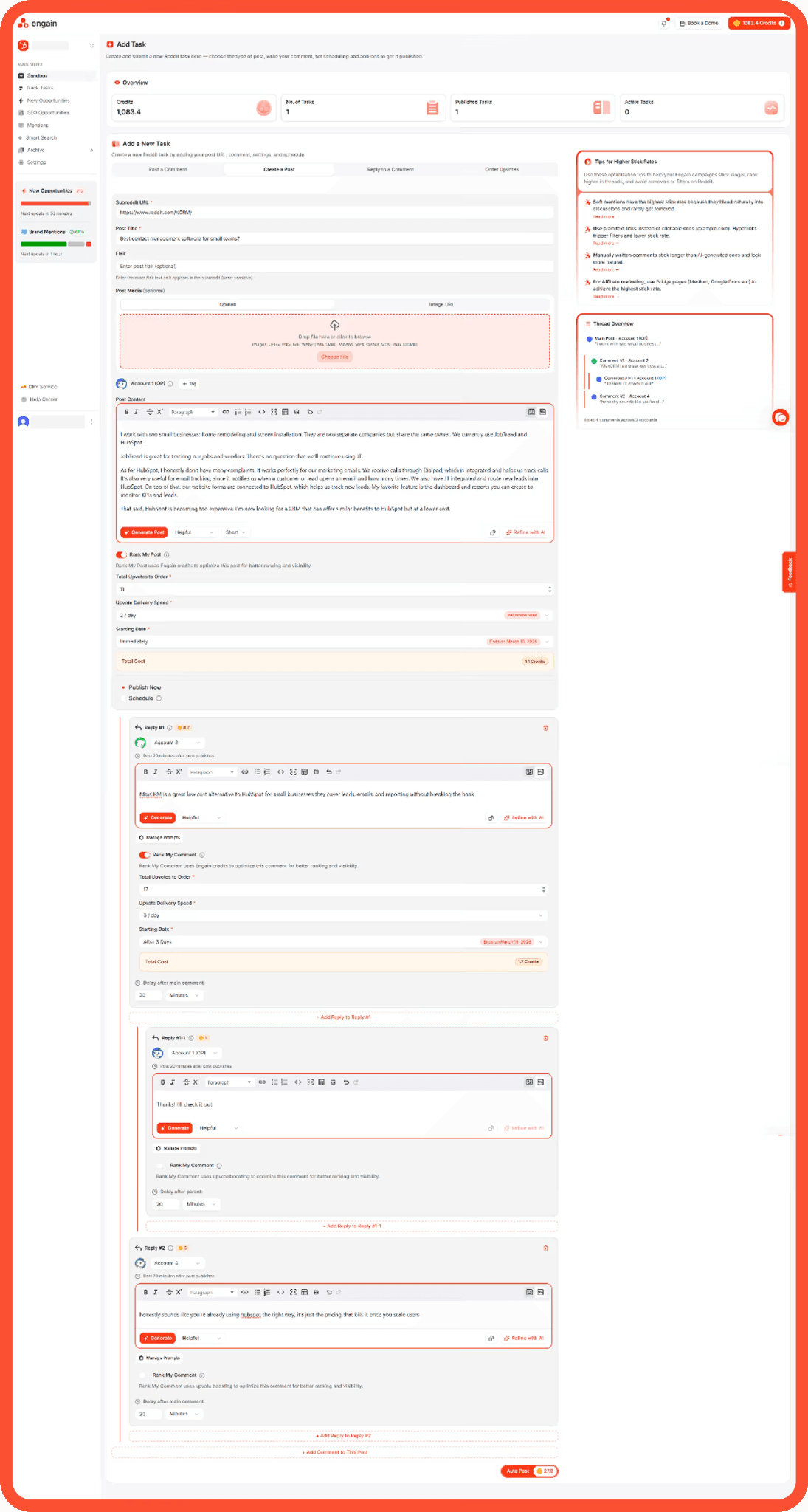Click the bold icon in Post Content toolbar
Screen dimensions: 808x1512
[x=126, y=412]
